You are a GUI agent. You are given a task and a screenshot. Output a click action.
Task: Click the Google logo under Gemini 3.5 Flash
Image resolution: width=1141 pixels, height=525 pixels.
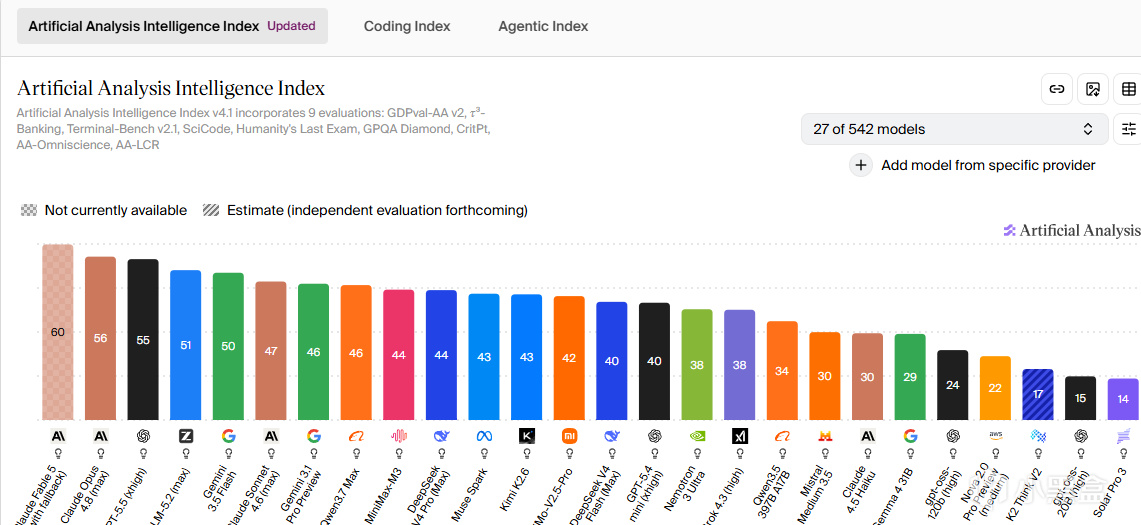pyautogui.click(x=228, y=436)
